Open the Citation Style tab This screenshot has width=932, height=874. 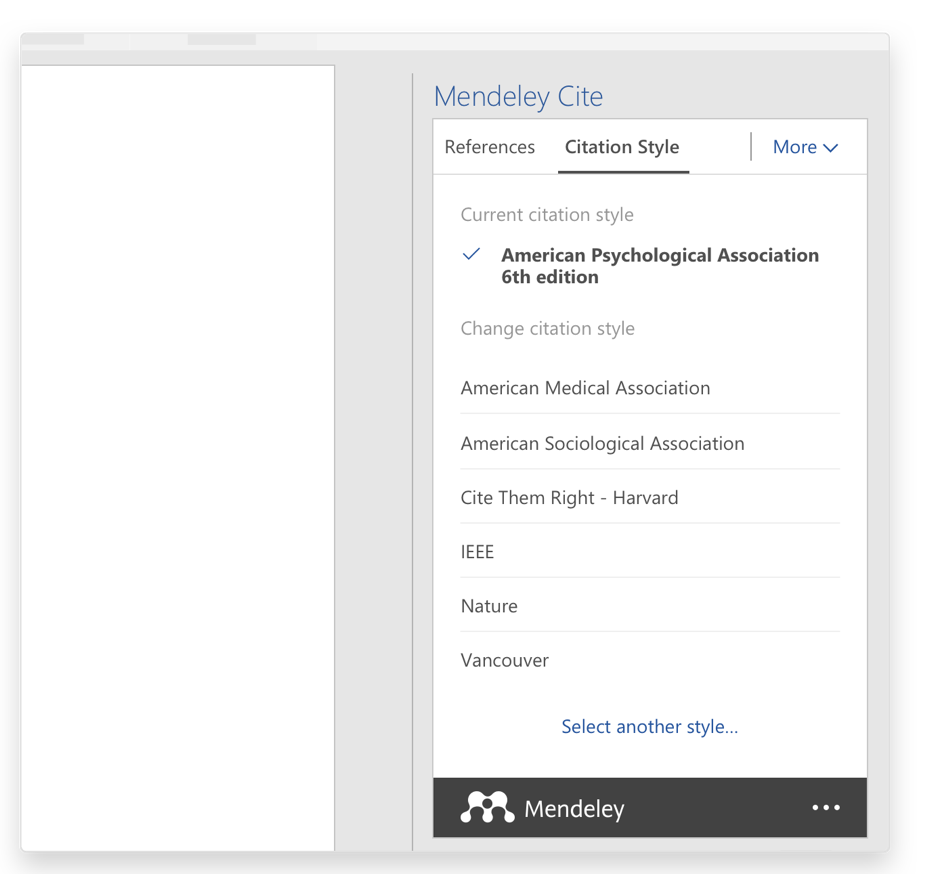coord(622,147)
